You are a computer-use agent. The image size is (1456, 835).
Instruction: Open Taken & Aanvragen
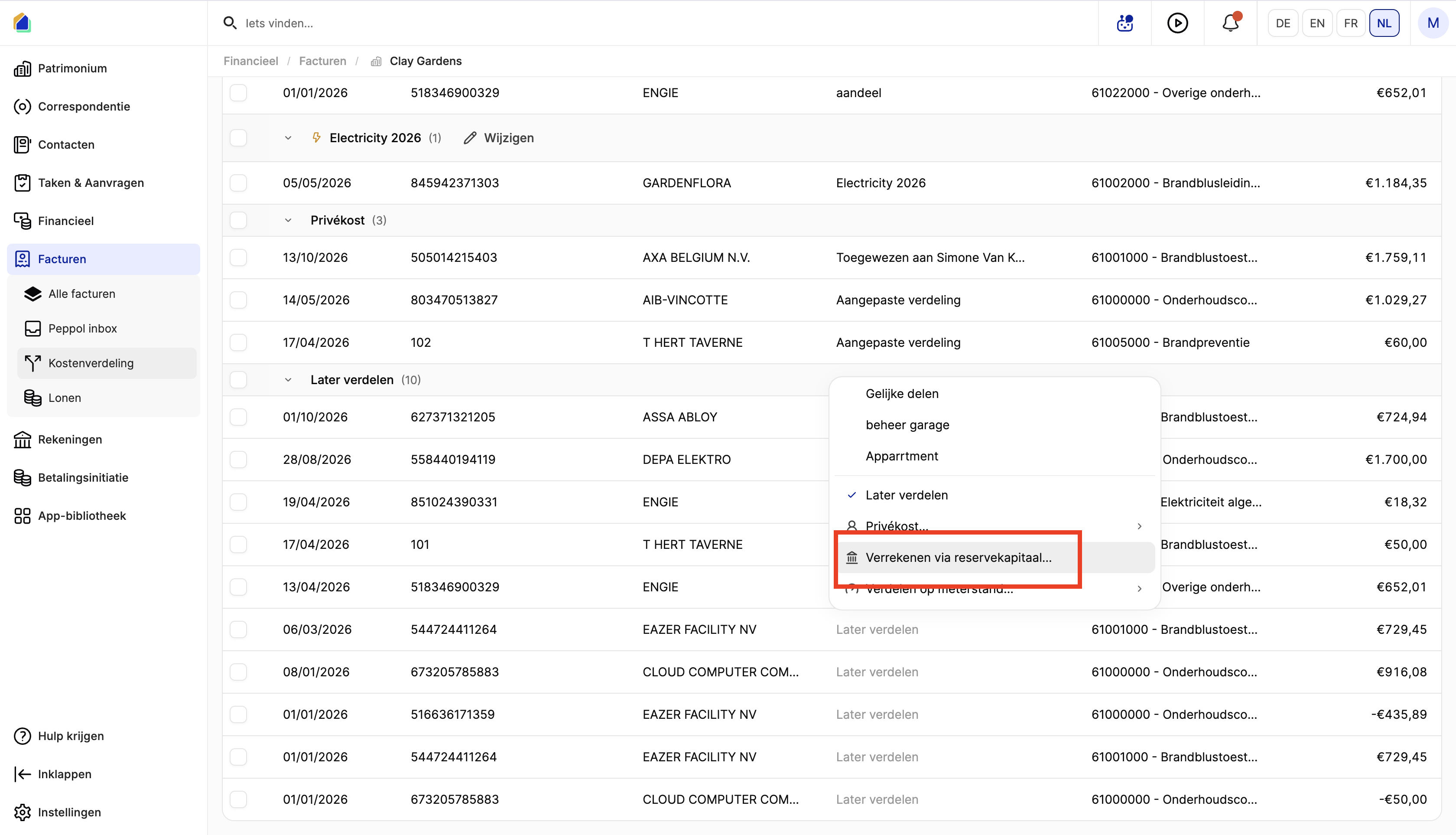point(103,183)
